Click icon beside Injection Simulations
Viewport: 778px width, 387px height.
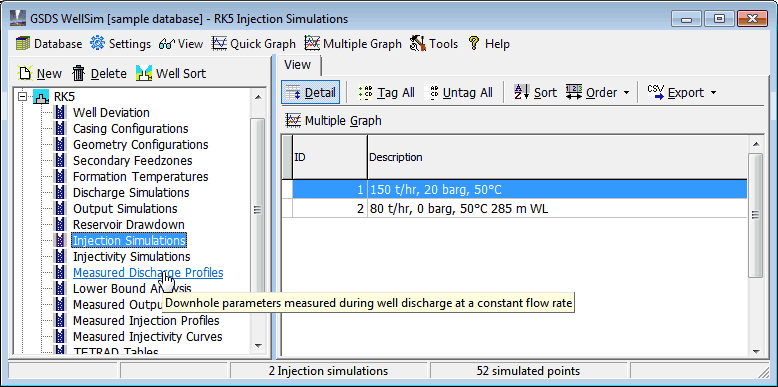[61, 241]
